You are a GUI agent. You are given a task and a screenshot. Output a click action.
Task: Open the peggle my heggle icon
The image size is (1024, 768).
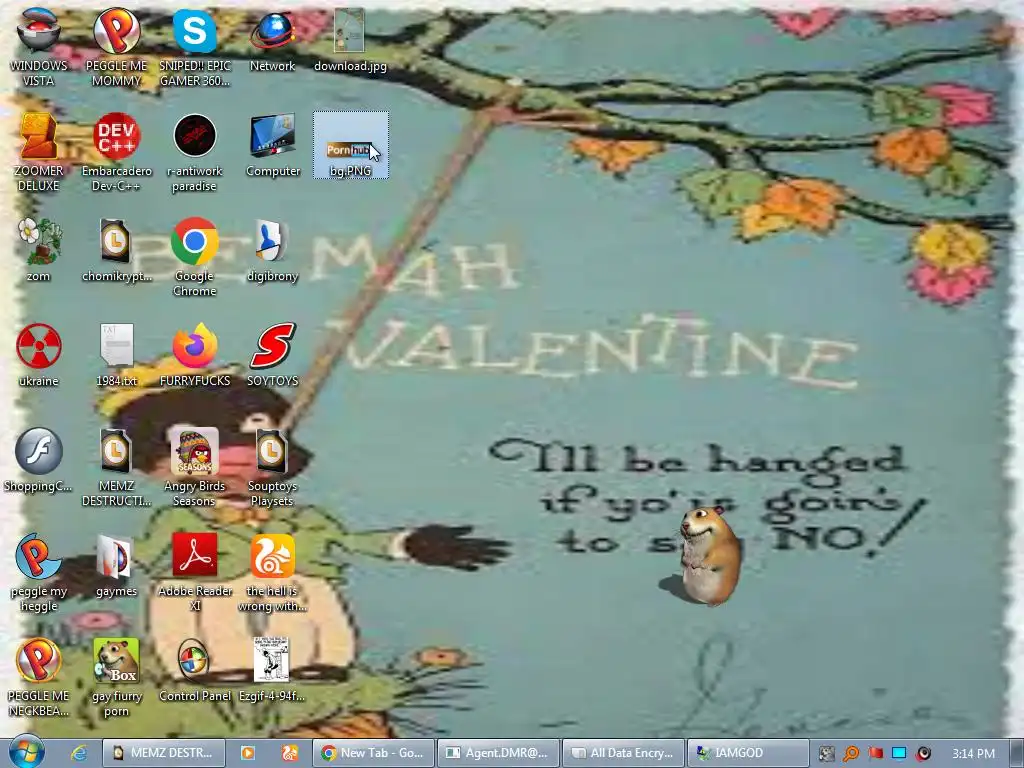coord(39,572)
